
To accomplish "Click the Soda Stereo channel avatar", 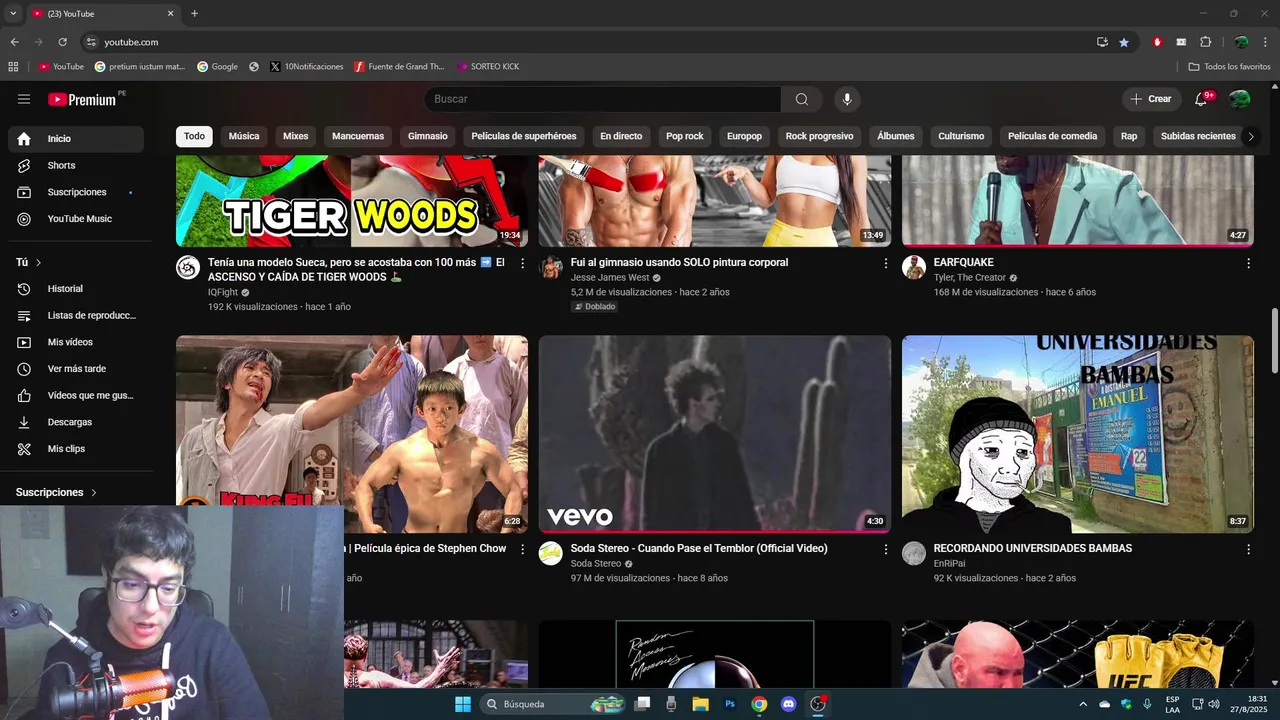I will pos(551,553).
